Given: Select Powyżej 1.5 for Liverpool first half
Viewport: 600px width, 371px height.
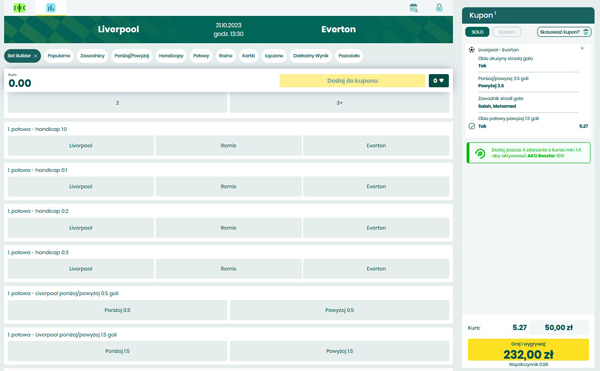Looking at the screenshot, I should pyautogui.click(x=339, y=351).
